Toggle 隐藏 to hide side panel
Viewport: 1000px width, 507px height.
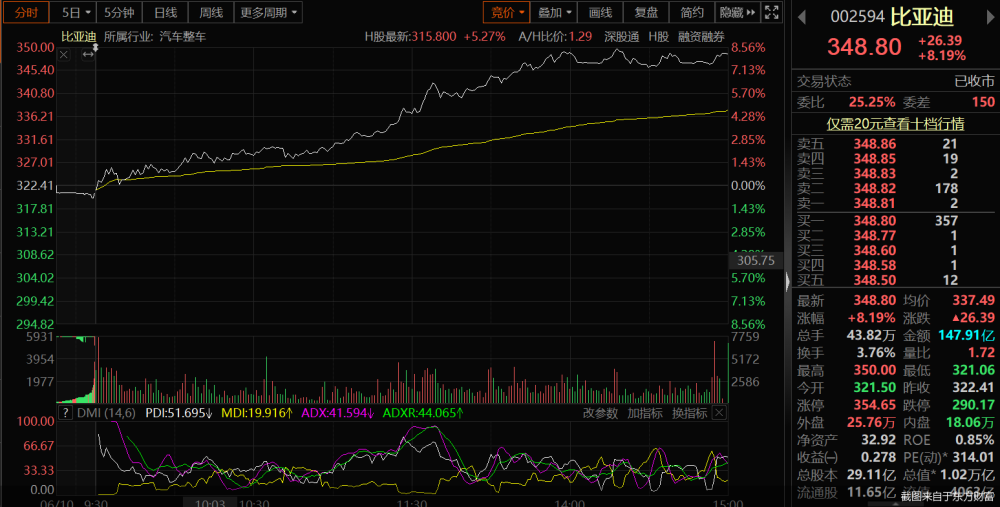[x=737, y=12]
